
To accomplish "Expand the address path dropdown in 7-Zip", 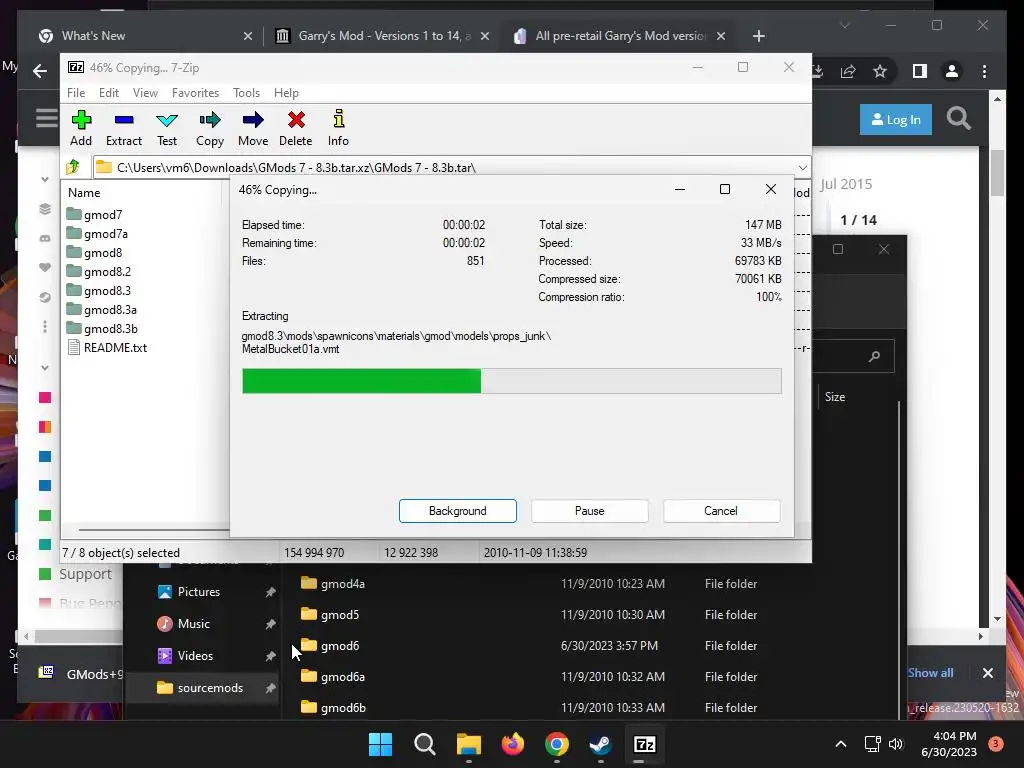I will click(x=803, y=167).
